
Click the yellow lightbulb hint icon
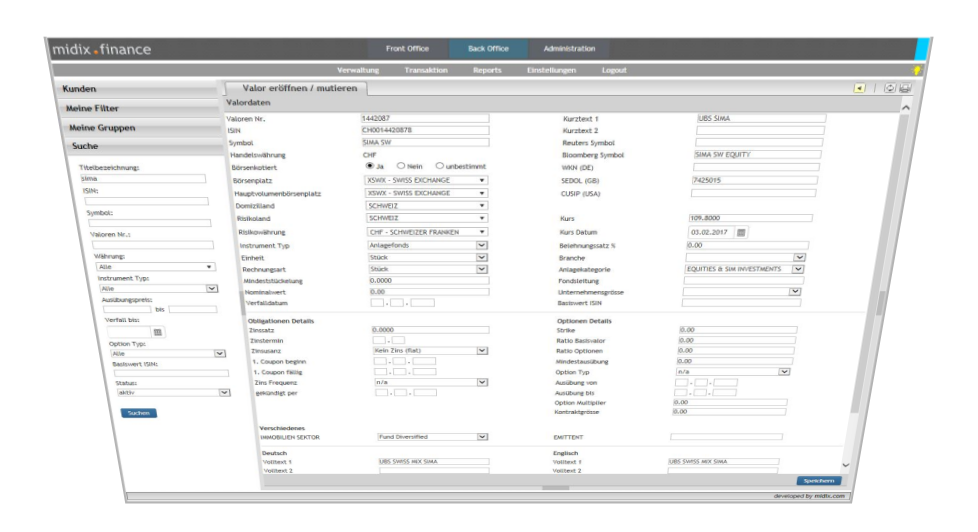[917, 70]
